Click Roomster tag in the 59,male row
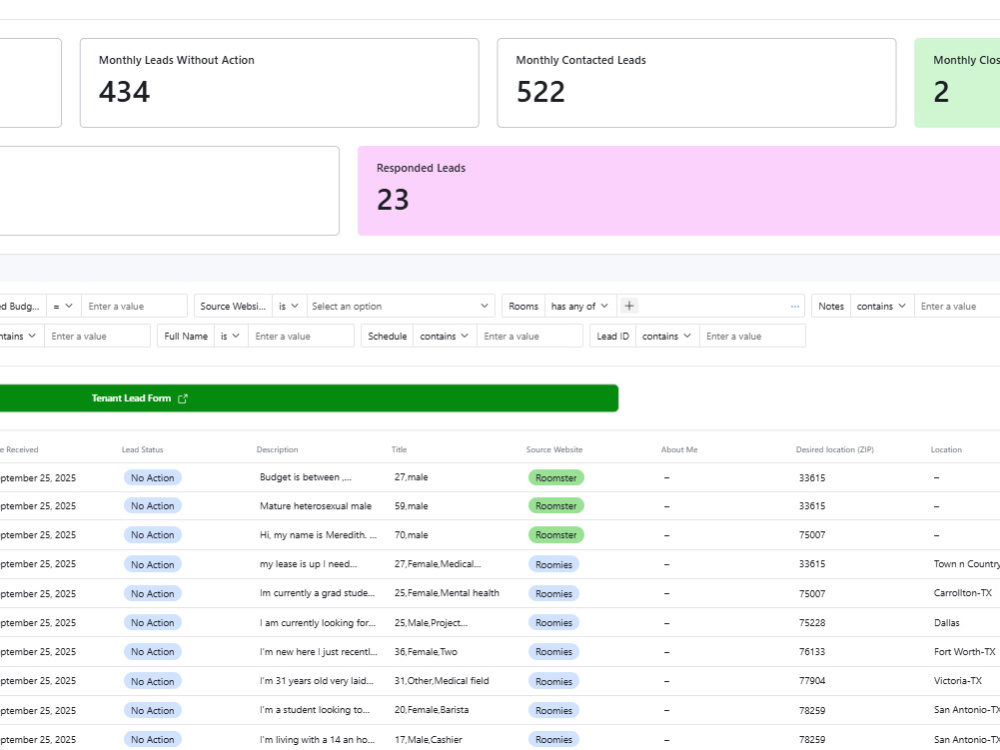 tap(555, 506)
